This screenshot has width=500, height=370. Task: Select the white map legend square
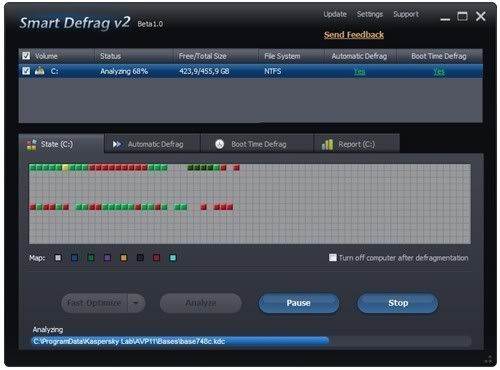pos(58,258)
